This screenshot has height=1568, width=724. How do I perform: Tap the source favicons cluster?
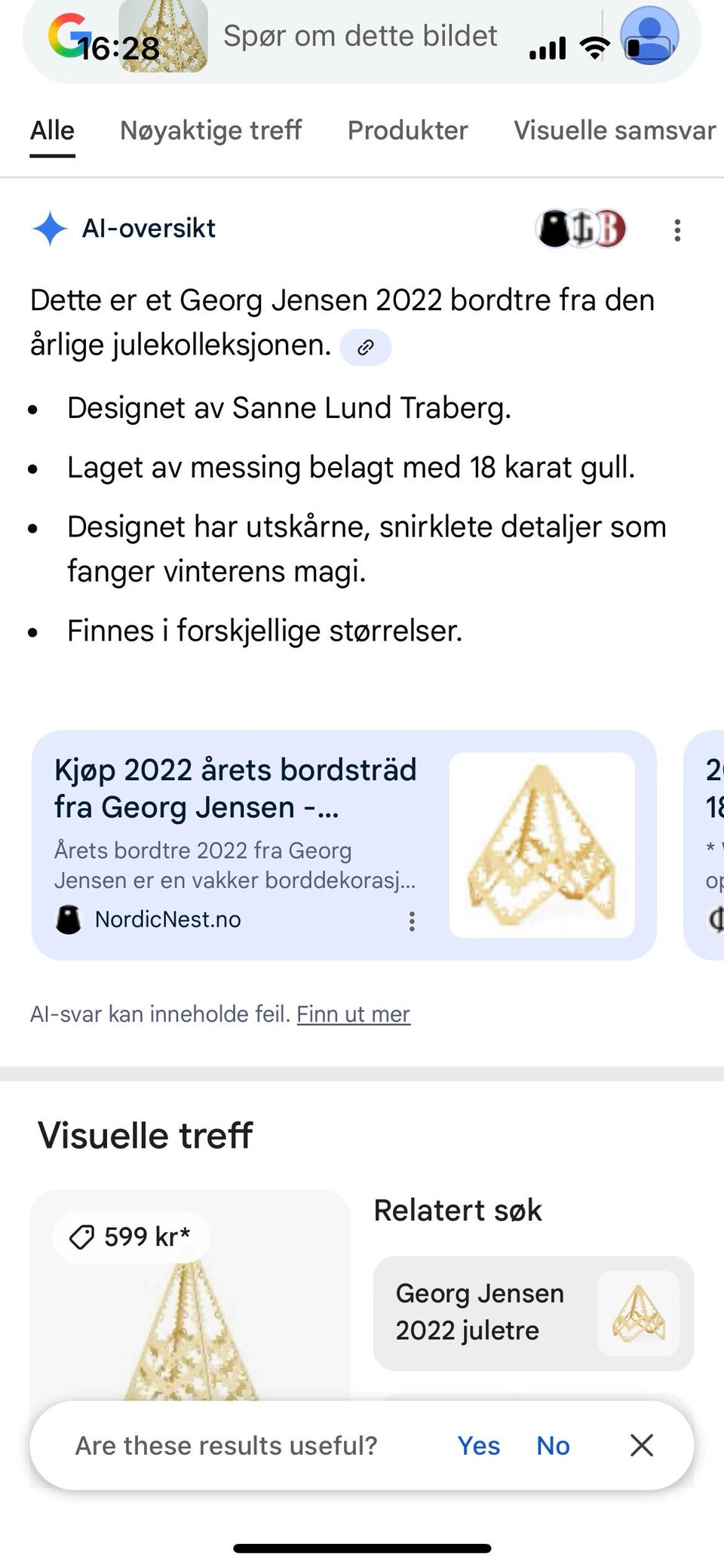pyautogui.click(x=581, y=229)
